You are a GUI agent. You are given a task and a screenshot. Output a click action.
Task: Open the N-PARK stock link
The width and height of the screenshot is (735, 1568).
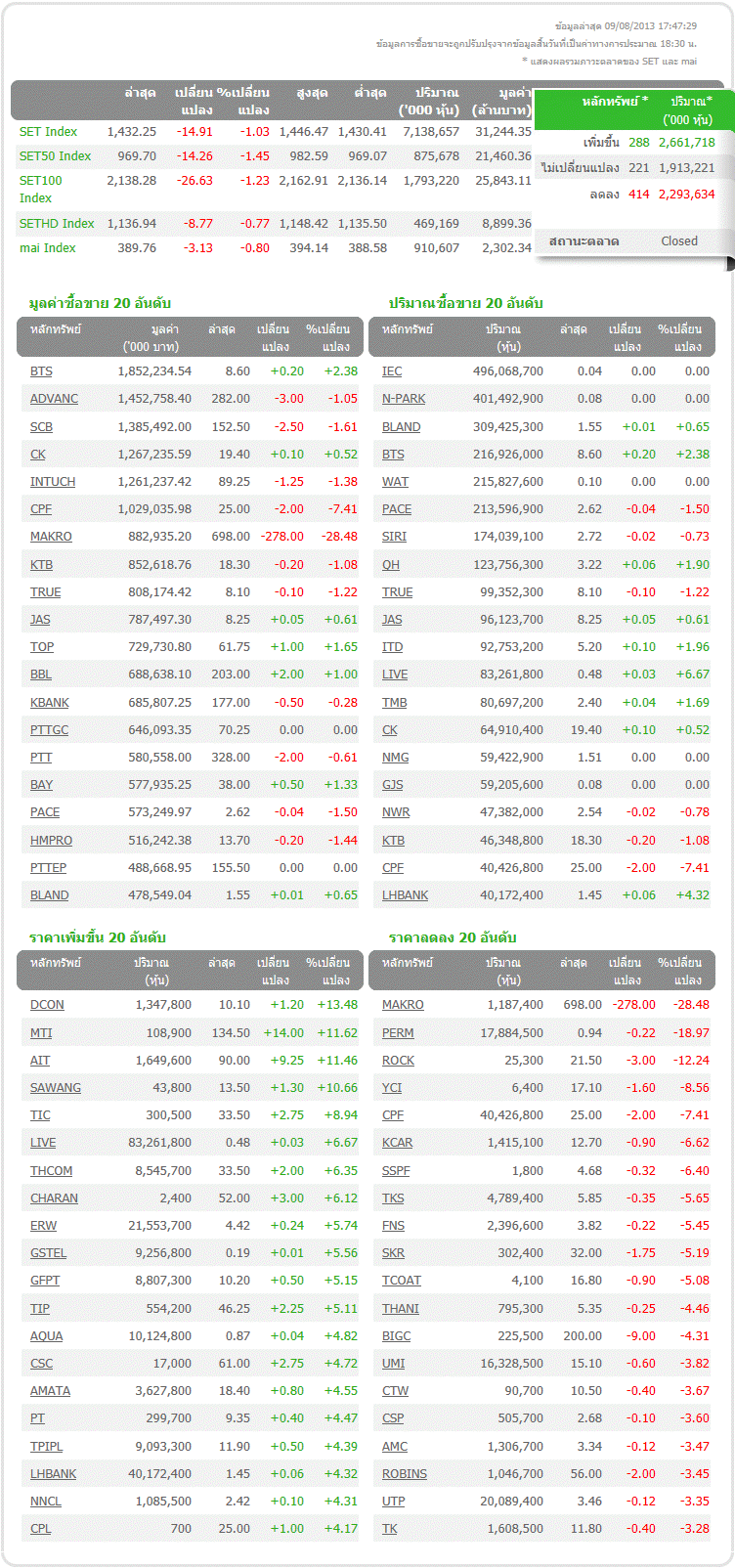(x=404, y=399)
